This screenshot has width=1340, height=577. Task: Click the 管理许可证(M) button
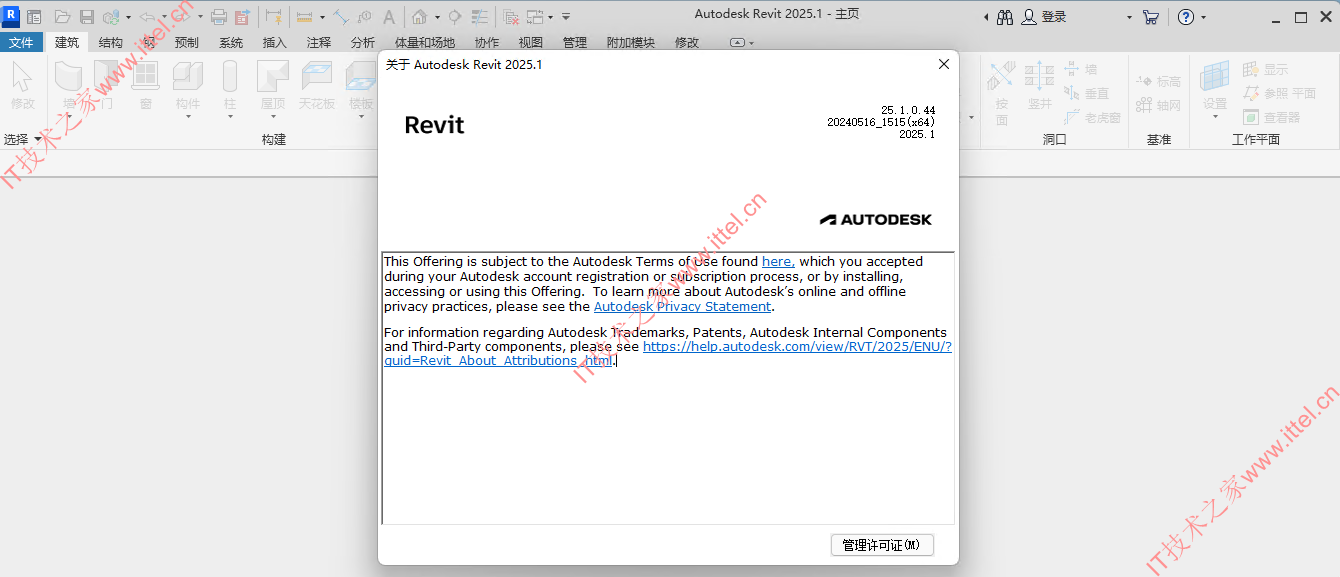[882, 545]
